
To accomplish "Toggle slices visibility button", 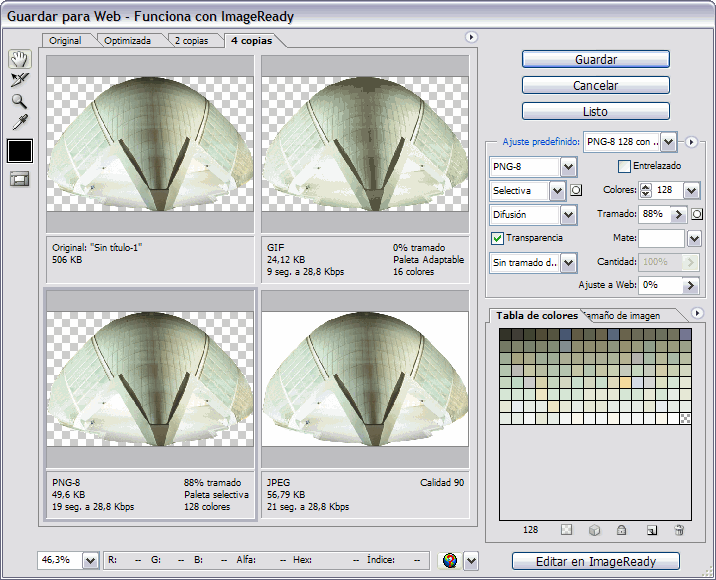I will pyautogui.click(x=19, y=179).
